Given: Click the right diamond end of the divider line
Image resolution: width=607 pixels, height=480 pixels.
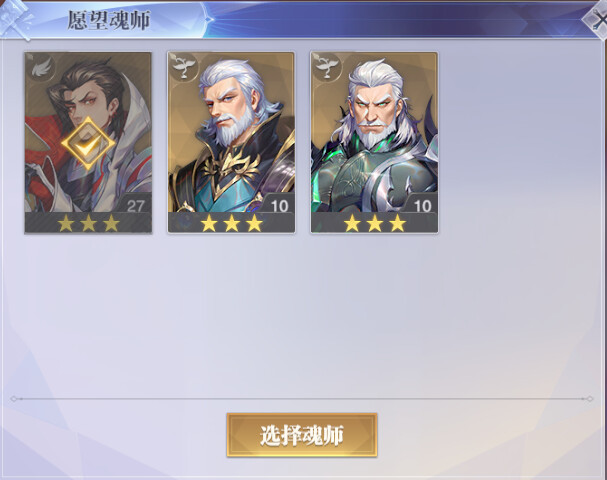Looking at the screenshot, I should (590, 399).
